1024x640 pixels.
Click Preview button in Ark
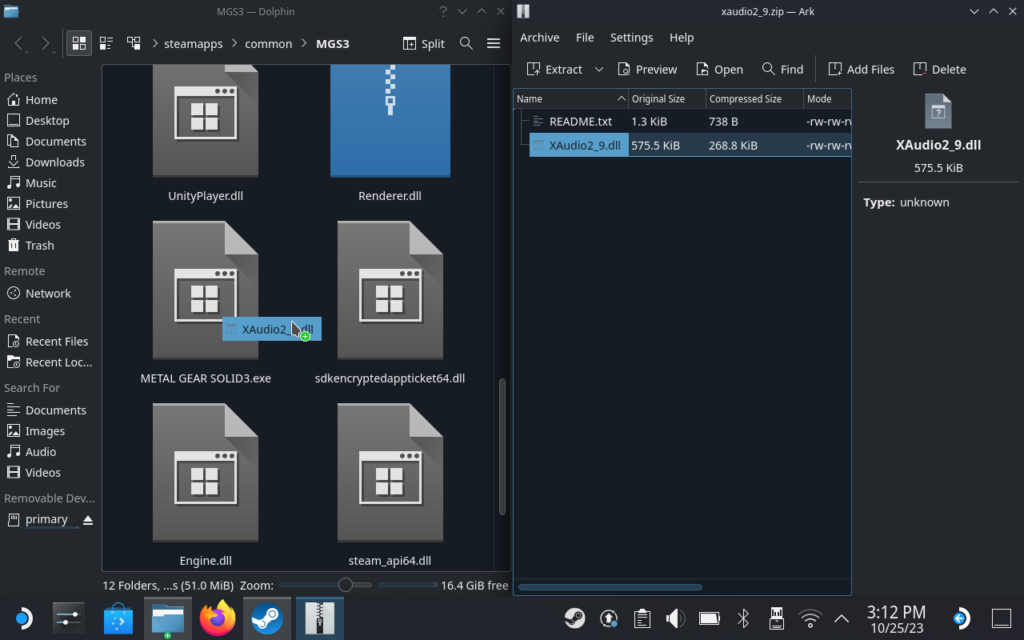click(647, 69)
